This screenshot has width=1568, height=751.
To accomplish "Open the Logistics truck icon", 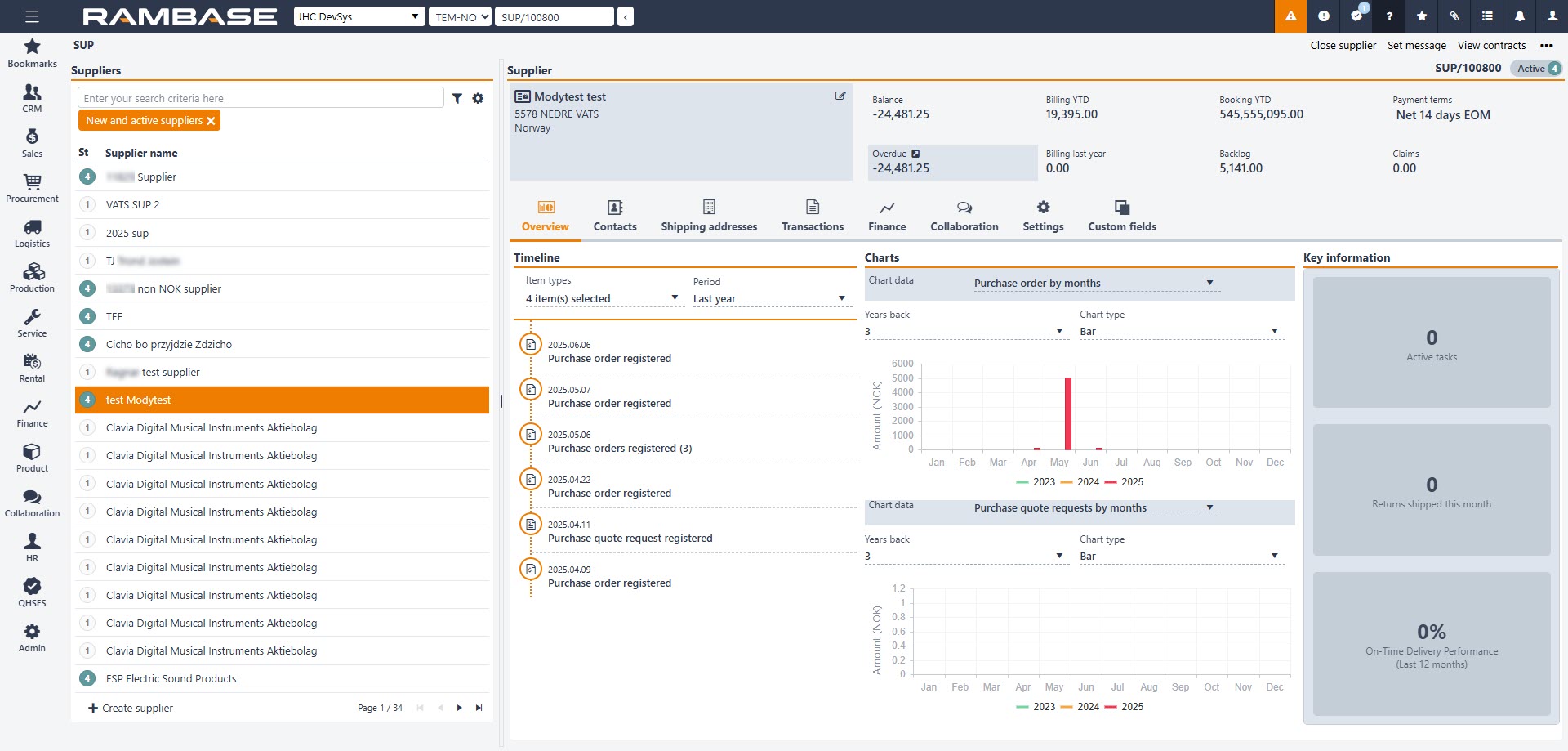I will pos(32,228).
